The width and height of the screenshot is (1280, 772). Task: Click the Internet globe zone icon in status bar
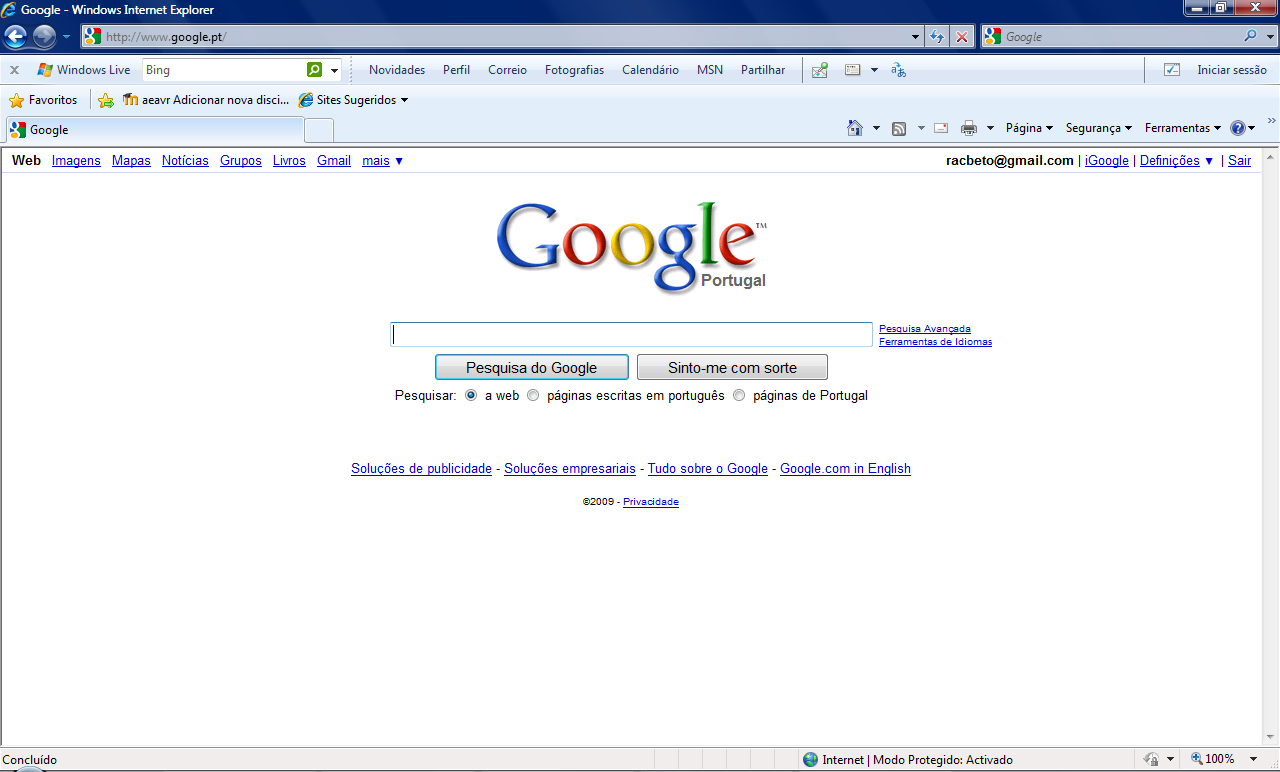[811, 760]
